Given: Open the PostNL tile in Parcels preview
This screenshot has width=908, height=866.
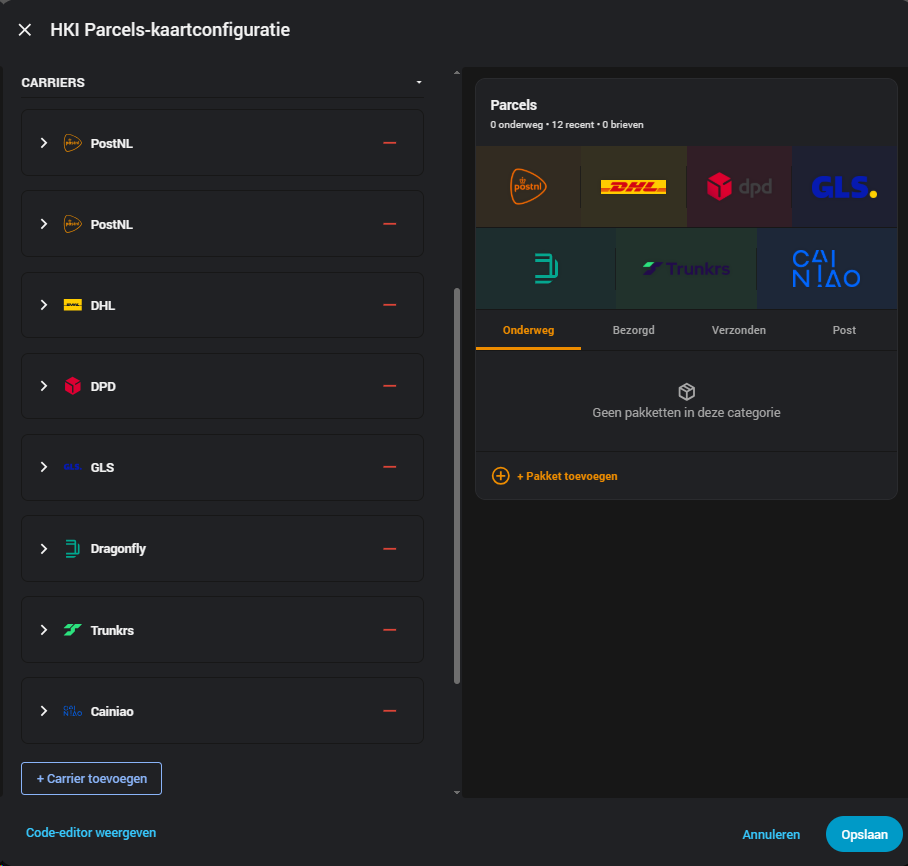Looking at the screenshot, I should [528, 187].
